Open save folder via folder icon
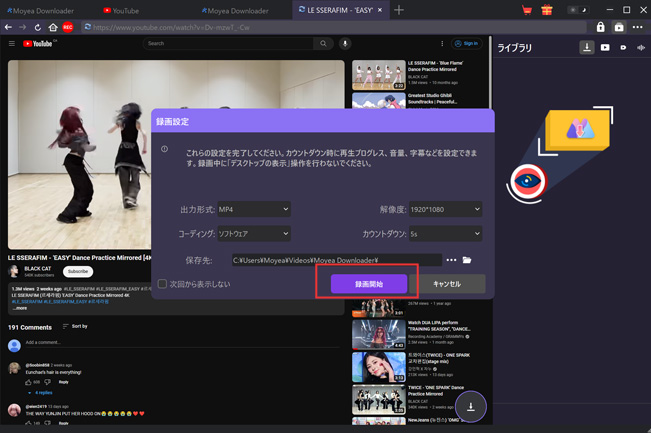The width and height of the screenshot is (651, 433). 467,260
